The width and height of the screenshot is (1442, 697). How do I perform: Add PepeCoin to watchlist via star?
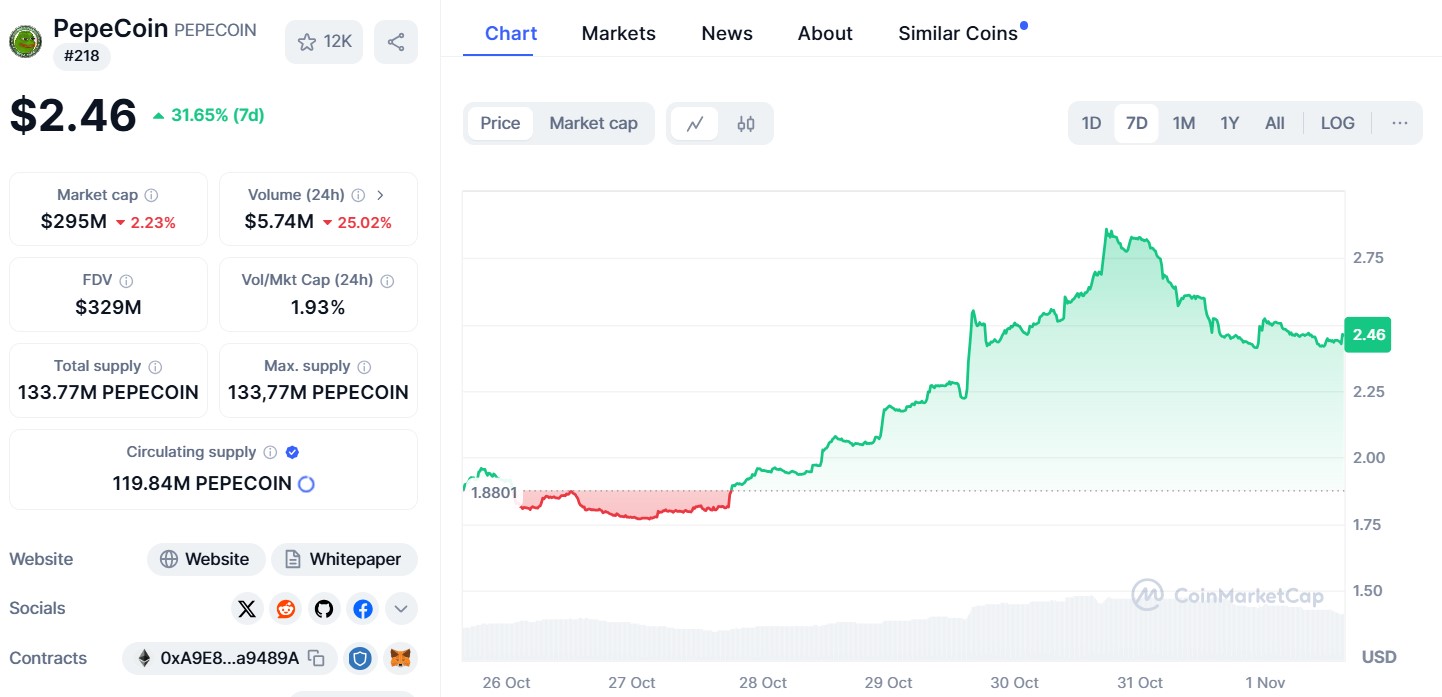click(324, 42)
